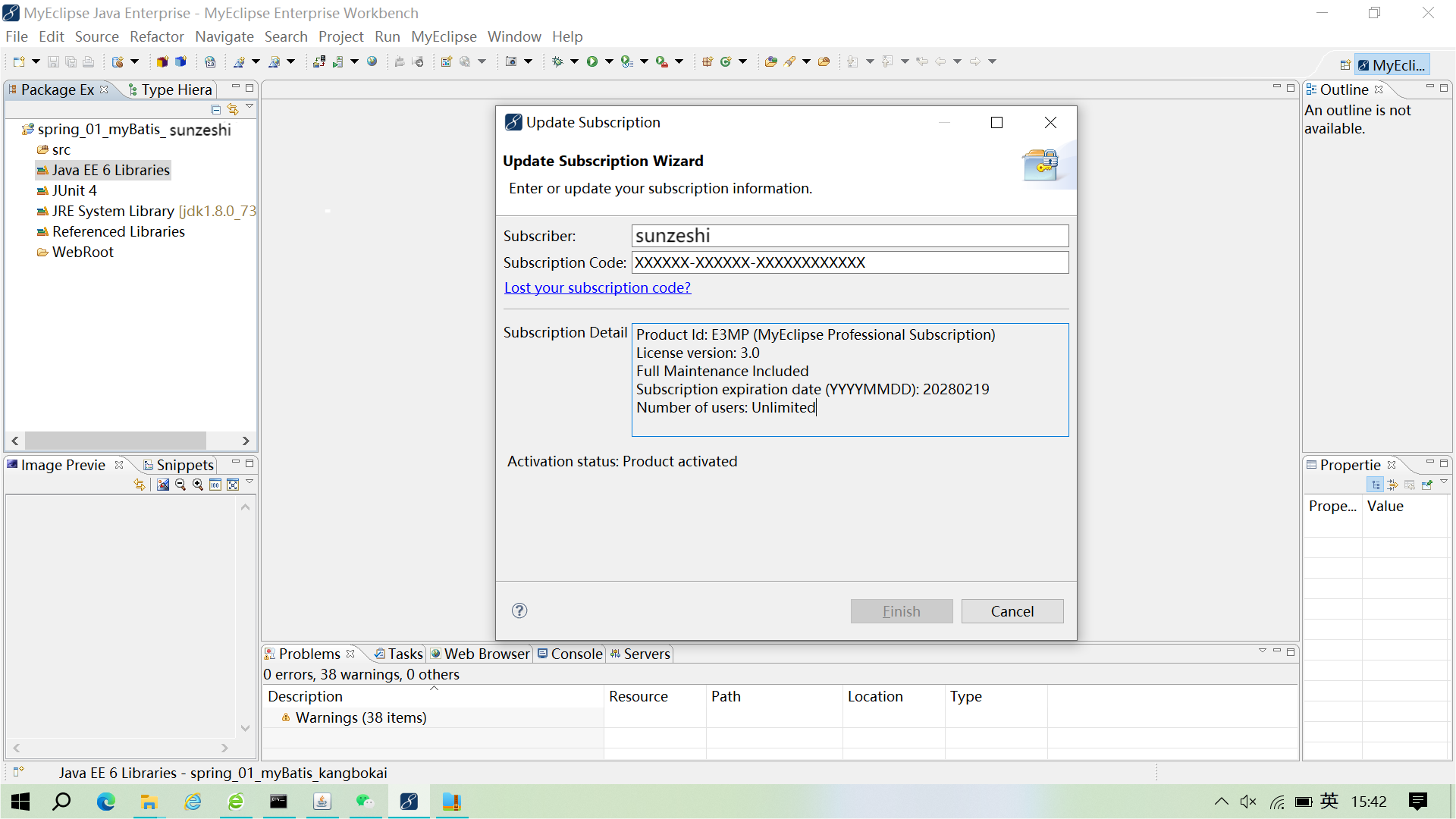Open the File menu
1456x819 pixels.
click(x=16, y=36)
